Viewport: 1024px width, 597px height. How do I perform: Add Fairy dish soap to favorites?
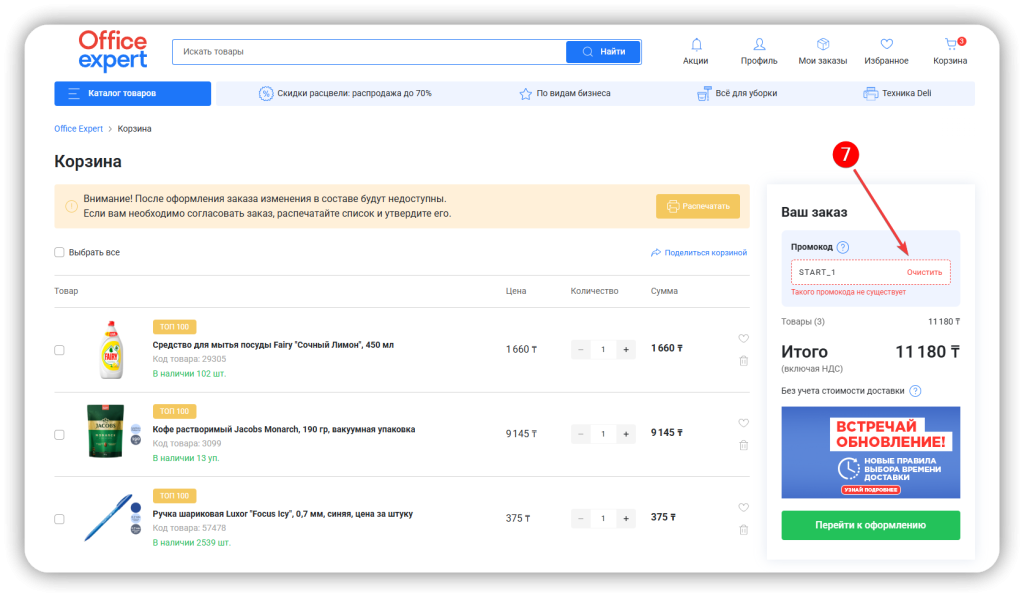pos(743,338)
